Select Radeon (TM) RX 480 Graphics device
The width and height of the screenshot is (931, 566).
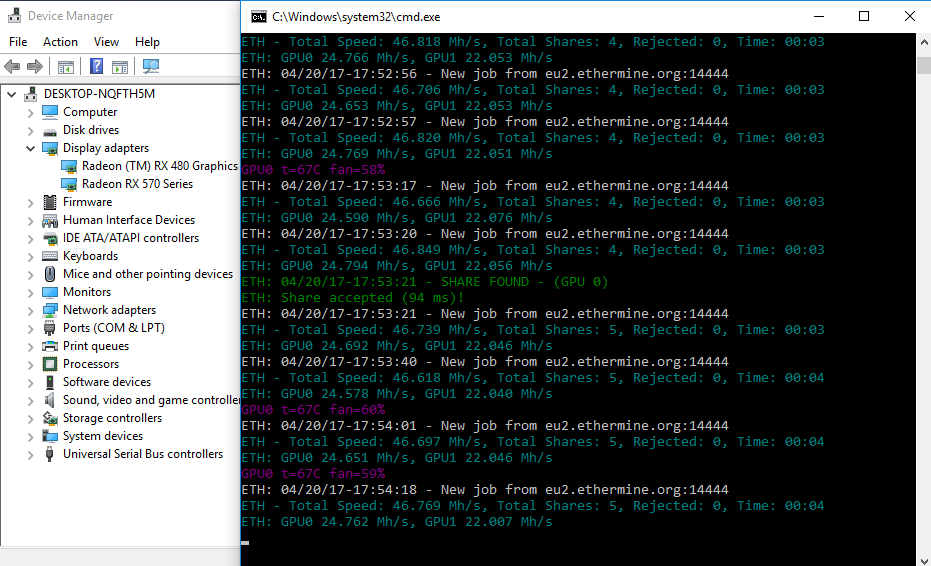[160, 166]
